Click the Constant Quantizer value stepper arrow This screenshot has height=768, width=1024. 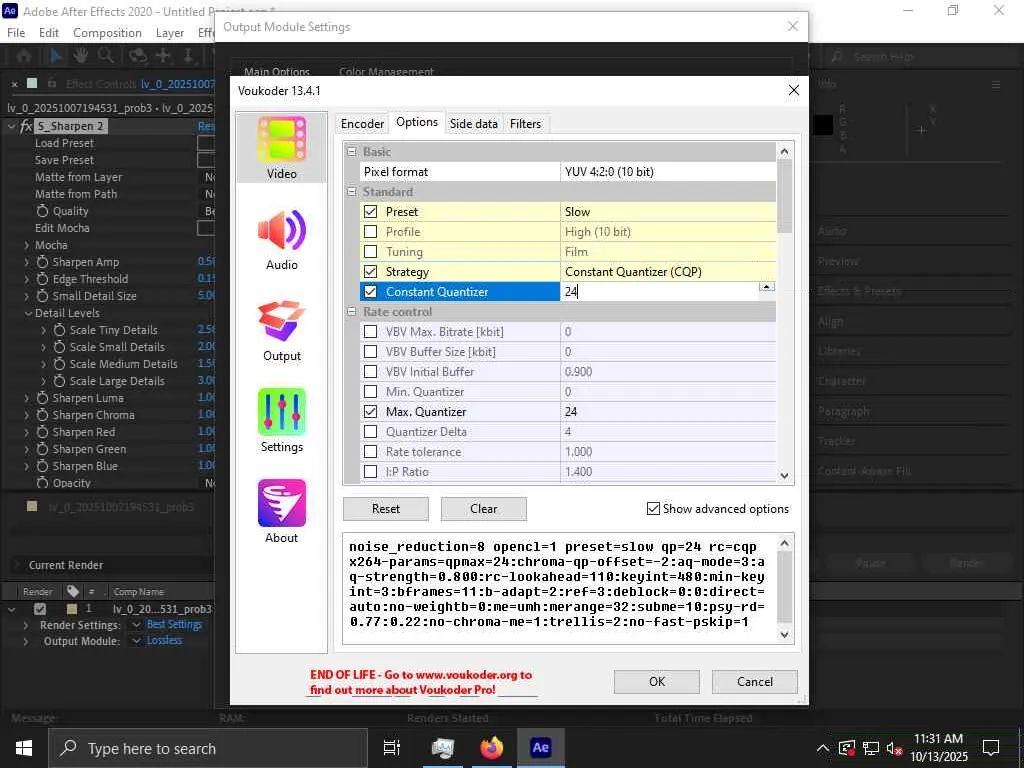[767, 287]
